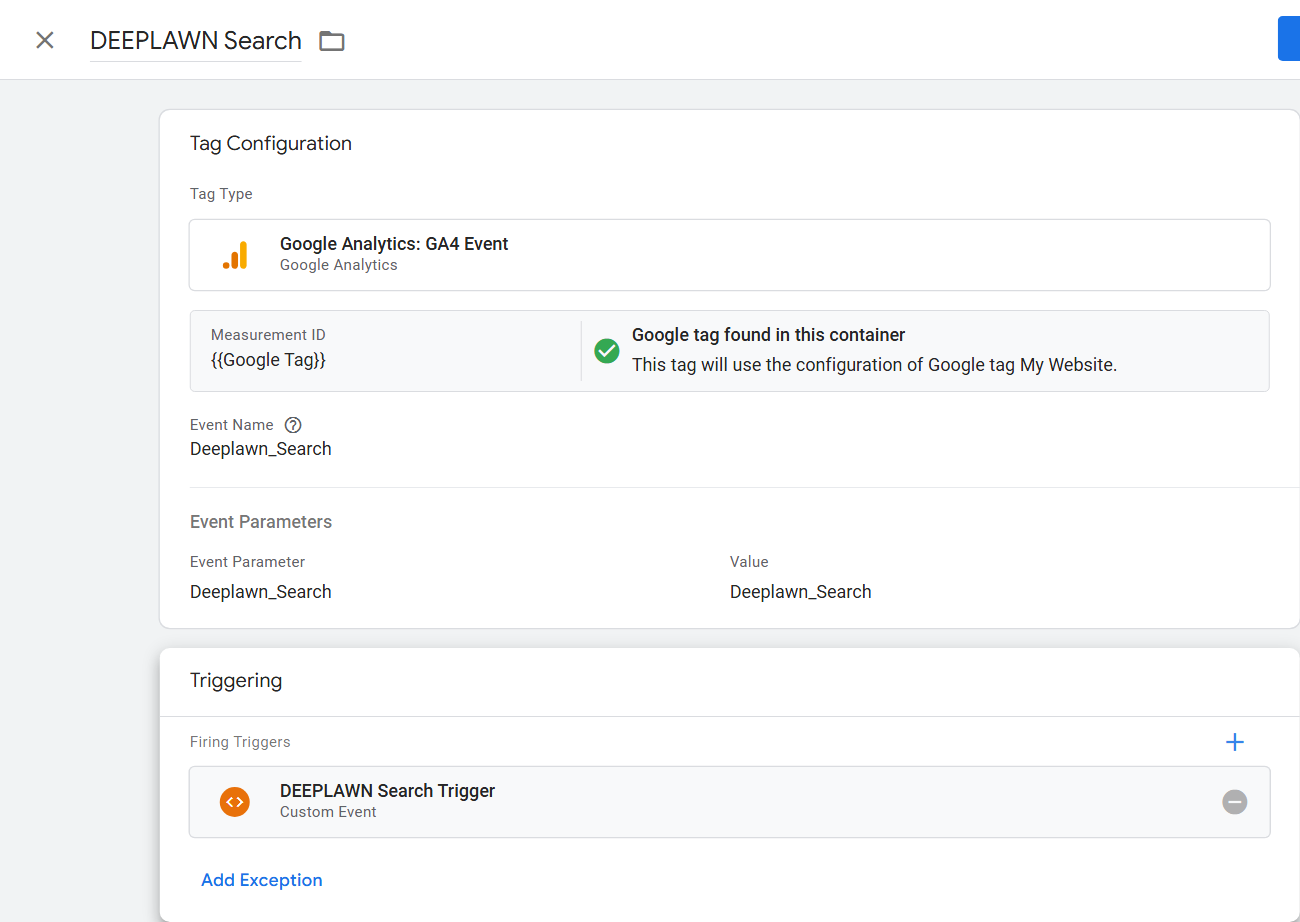Close the tag editor with the X icon

tap(45, 40)
